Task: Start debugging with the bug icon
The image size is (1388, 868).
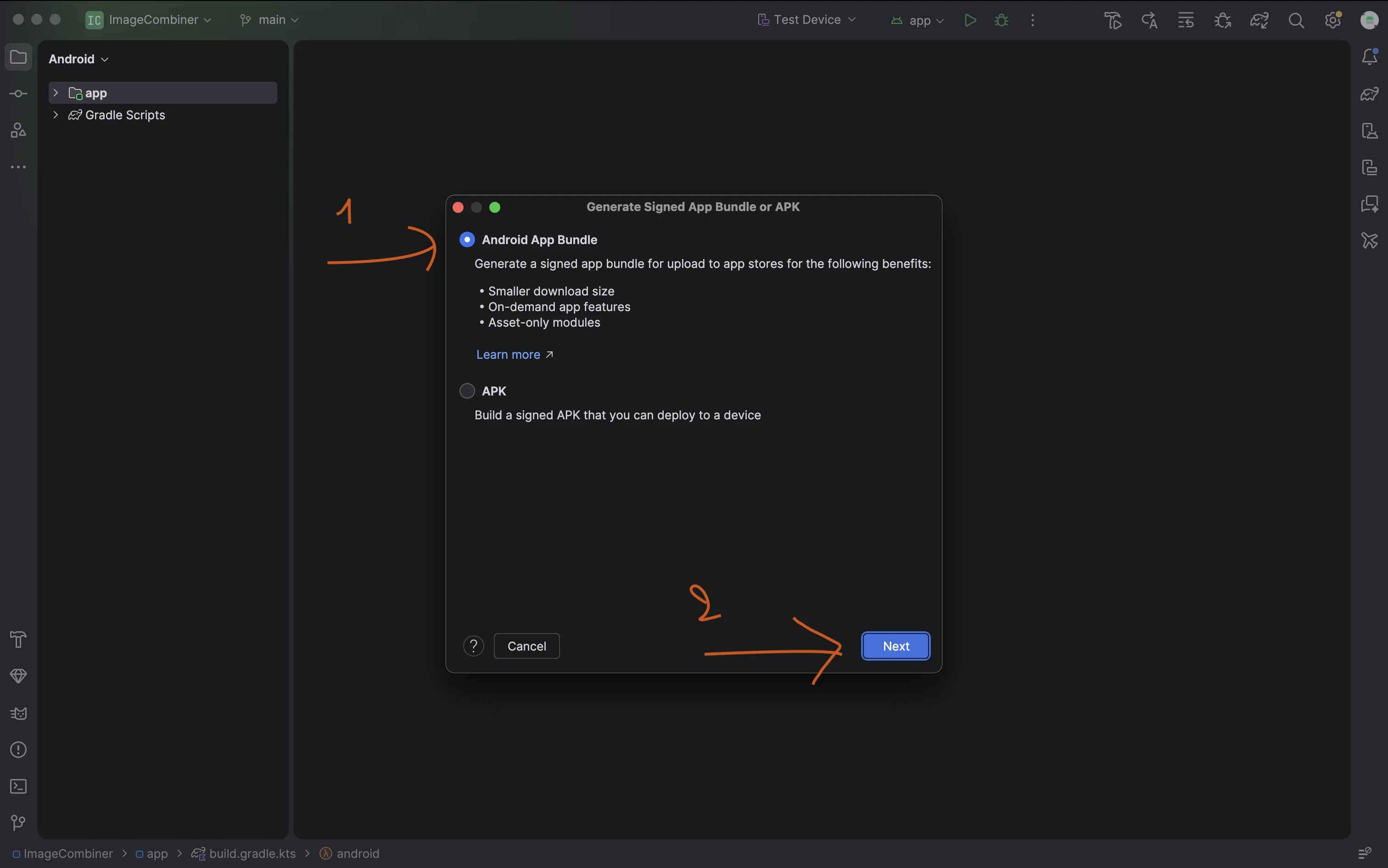Action: click(x=1001, y=20)
